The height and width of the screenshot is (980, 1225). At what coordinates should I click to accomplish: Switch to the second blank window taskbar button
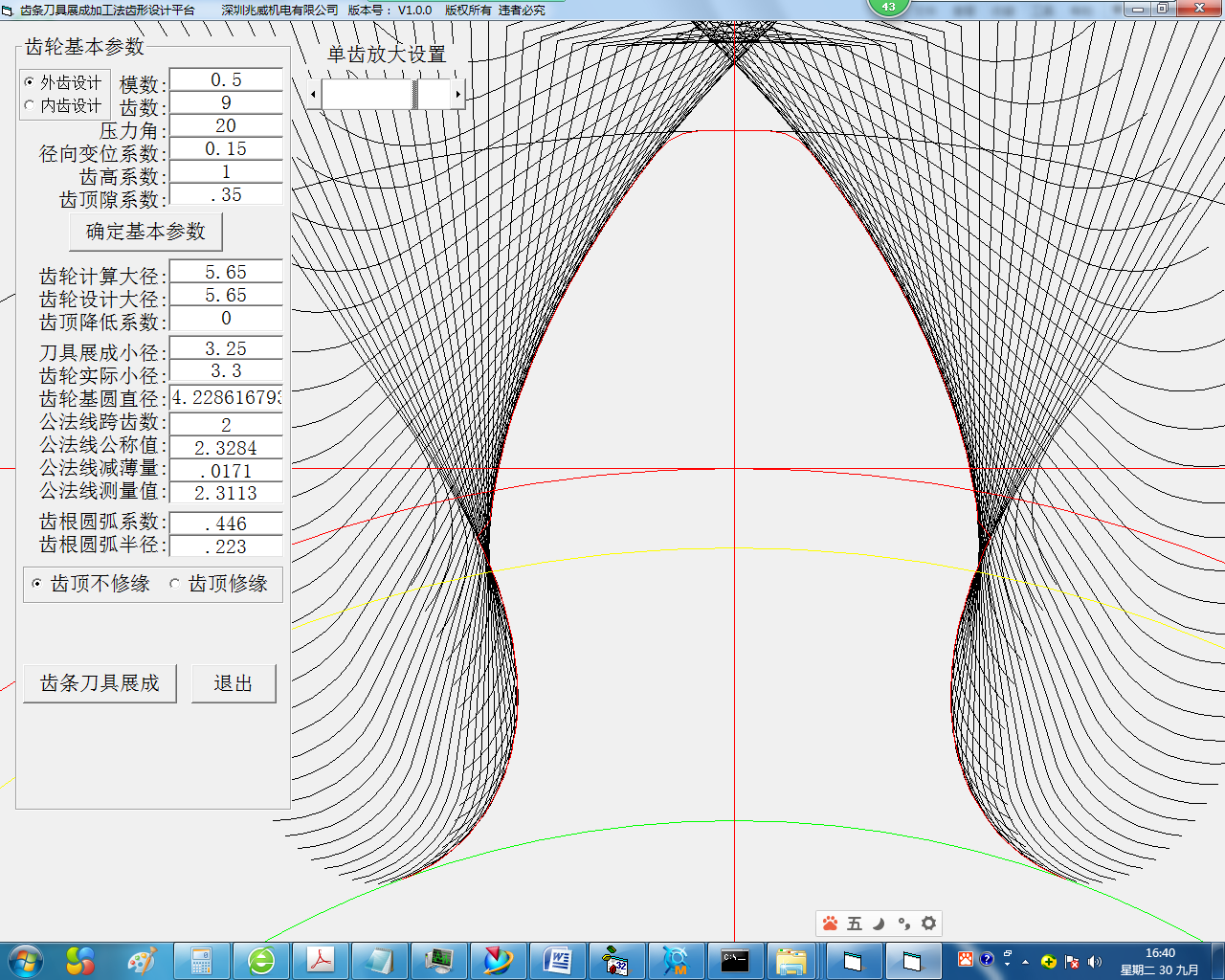click(912, 961)
